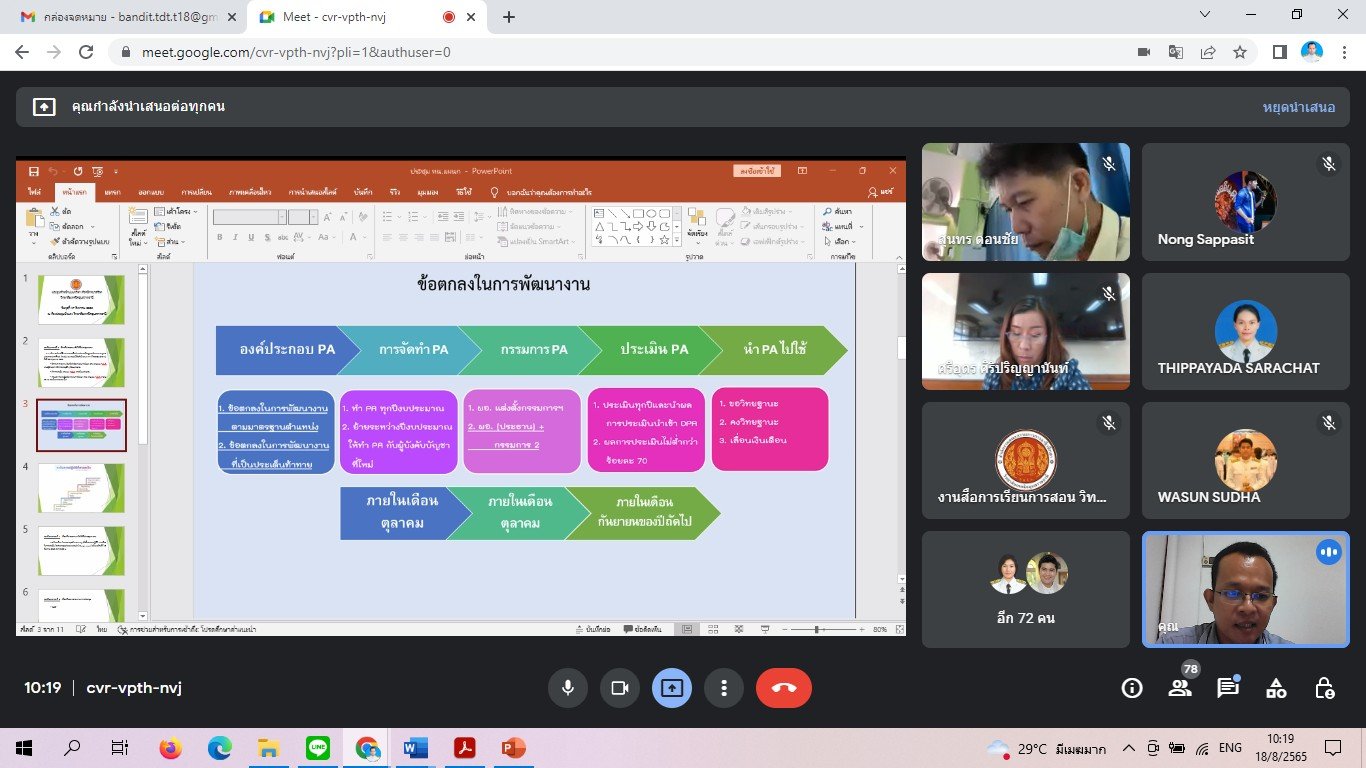Open the activities panel icon
The width and height of the screenshot is (1366, 768).
(x=1275, y=688)
